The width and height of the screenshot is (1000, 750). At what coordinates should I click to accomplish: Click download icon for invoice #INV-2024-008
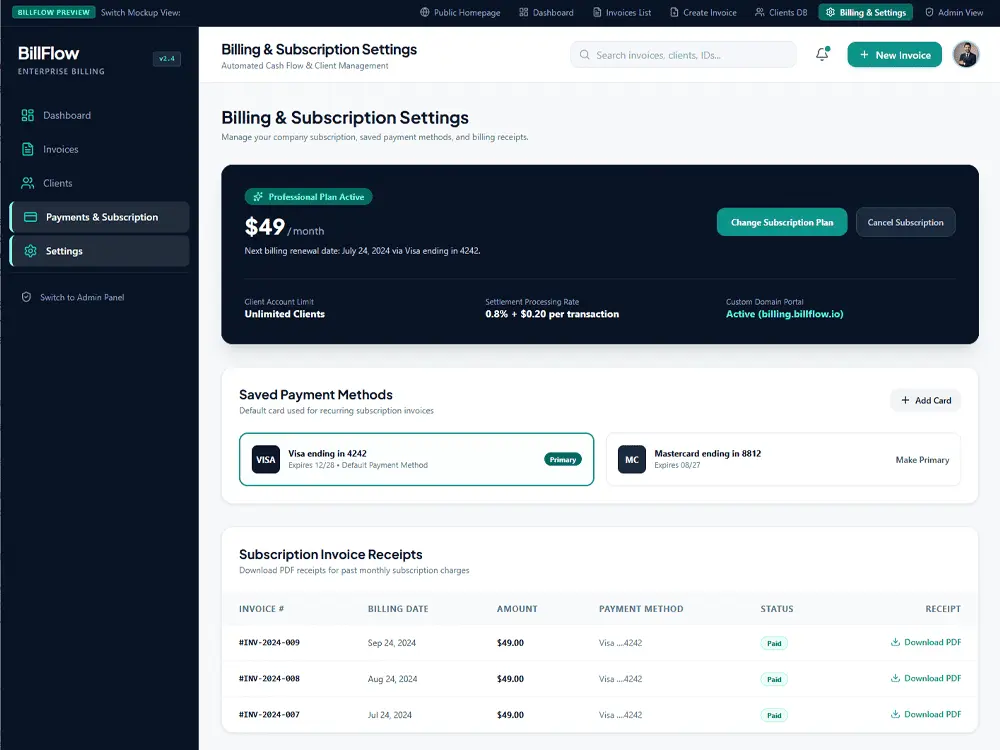click(895, 678)
